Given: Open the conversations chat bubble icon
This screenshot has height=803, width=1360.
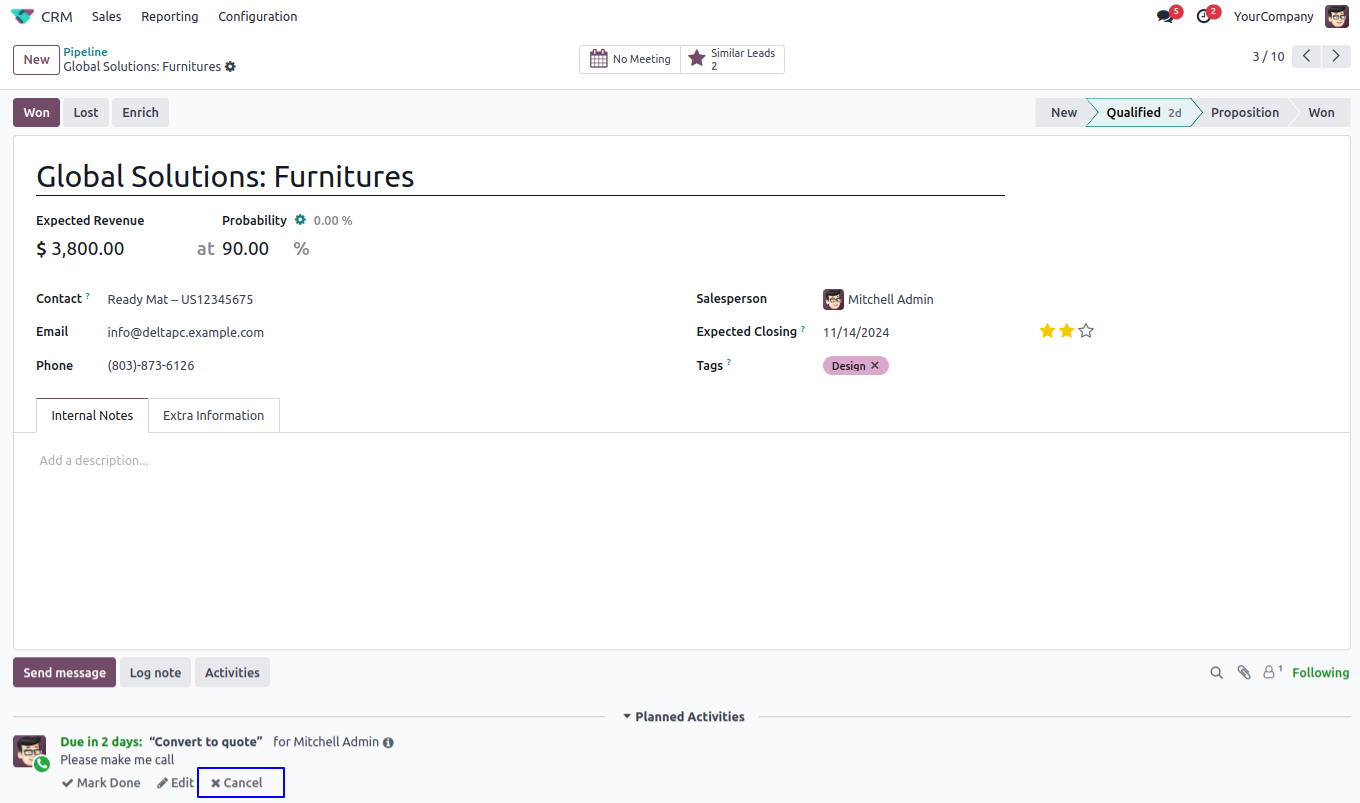Looking at the screenshot, I should pyautogui.click(x=1165, y=17).
